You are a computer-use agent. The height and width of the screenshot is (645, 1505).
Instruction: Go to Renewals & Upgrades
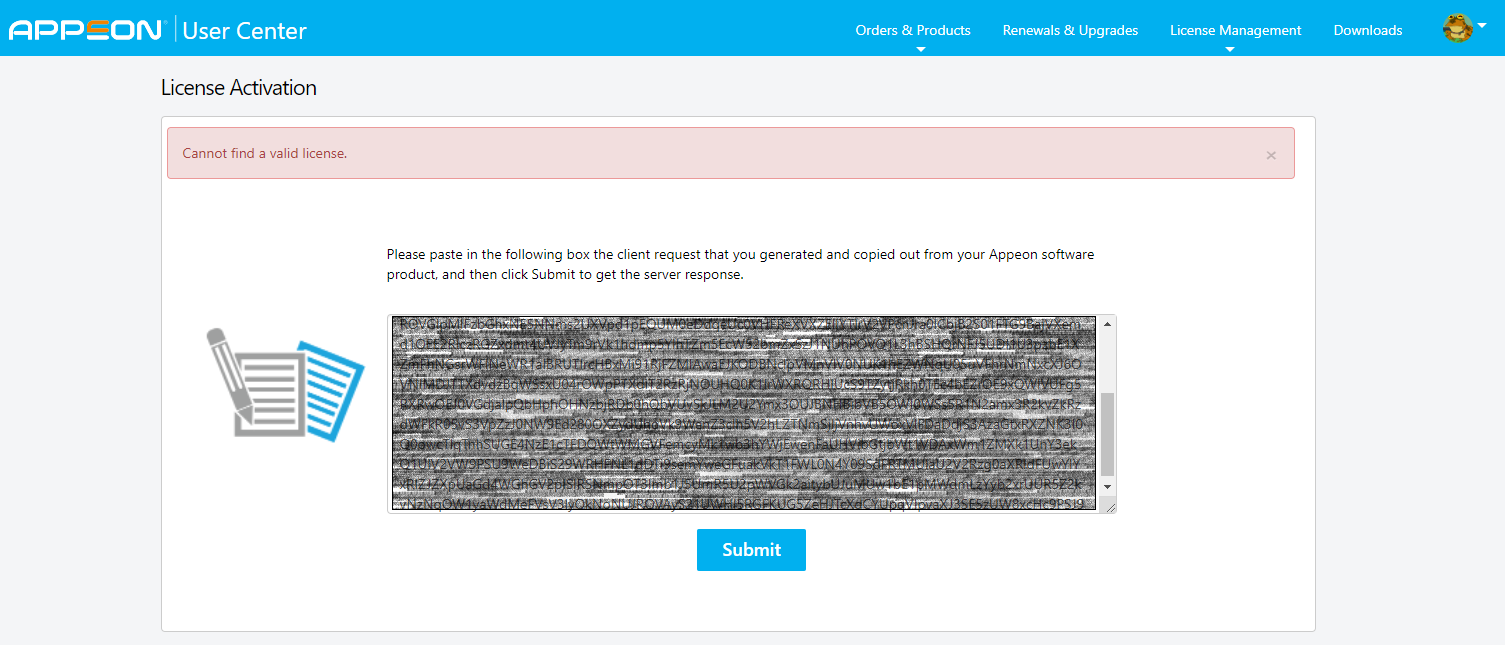[x=1070, y=30]
